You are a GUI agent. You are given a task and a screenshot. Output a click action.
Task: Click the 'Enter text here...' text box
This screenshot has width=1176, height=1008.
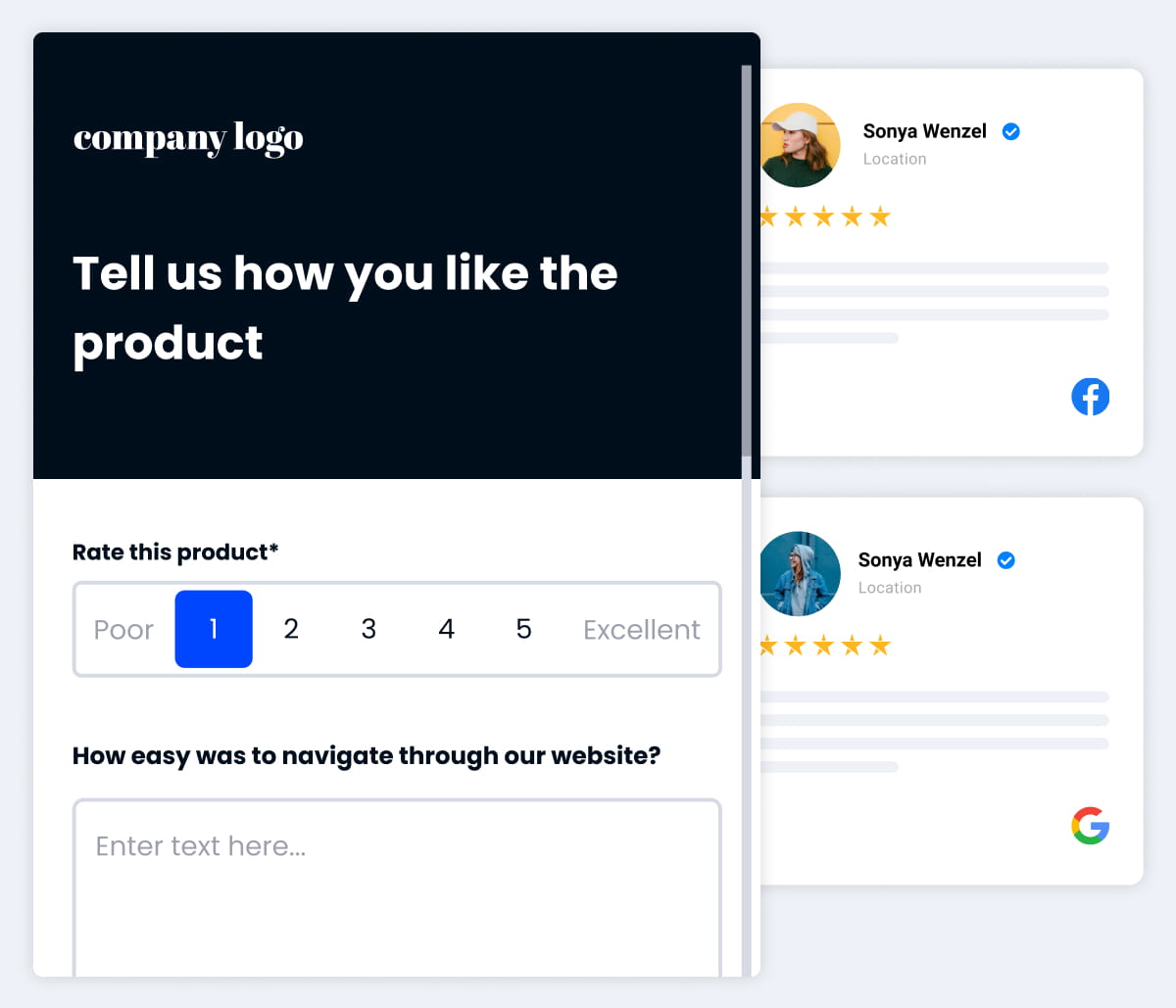pos(397,888)
